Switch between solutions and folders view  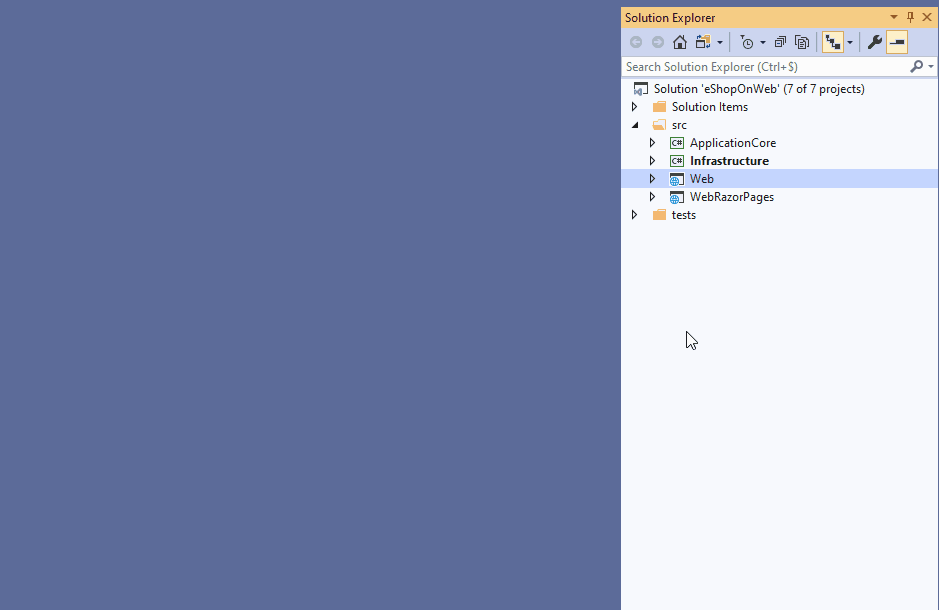(x=703, y=42)
